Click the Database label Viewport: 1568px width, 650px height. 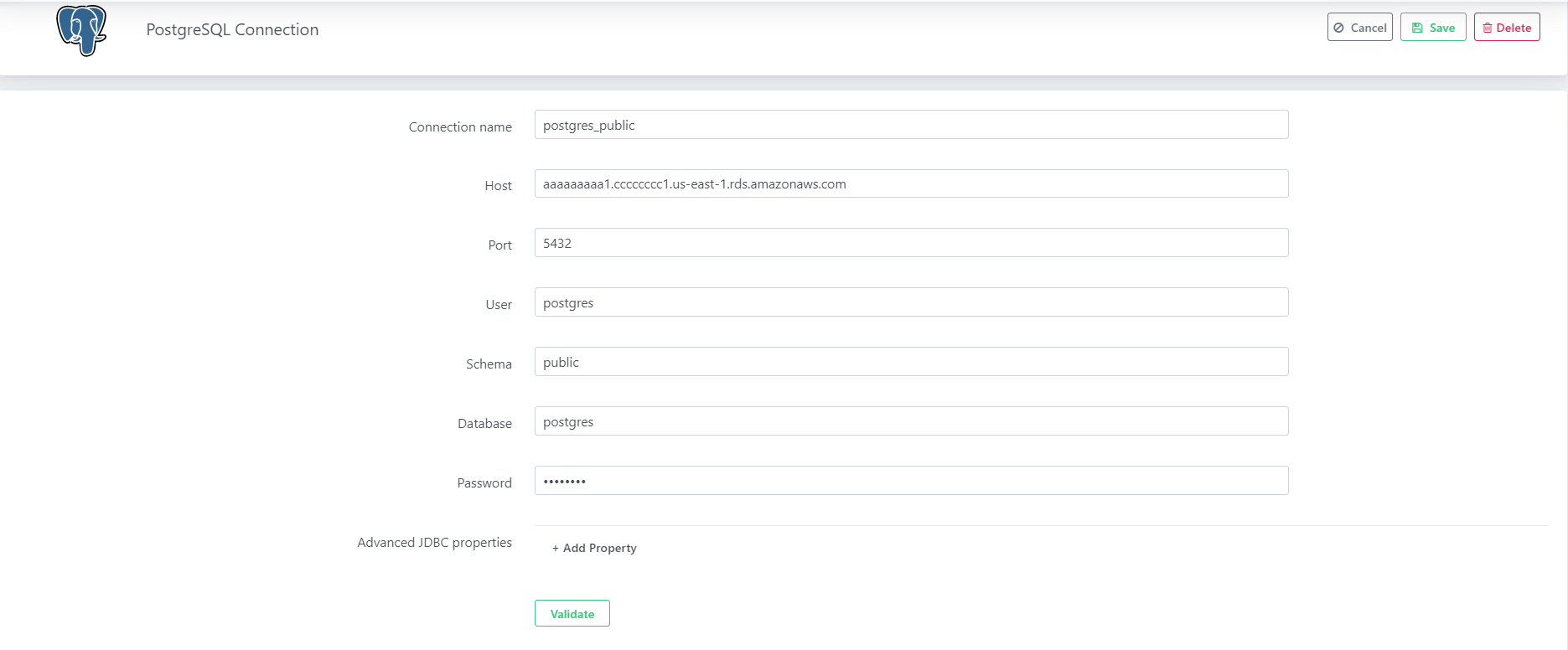(484, 424)
